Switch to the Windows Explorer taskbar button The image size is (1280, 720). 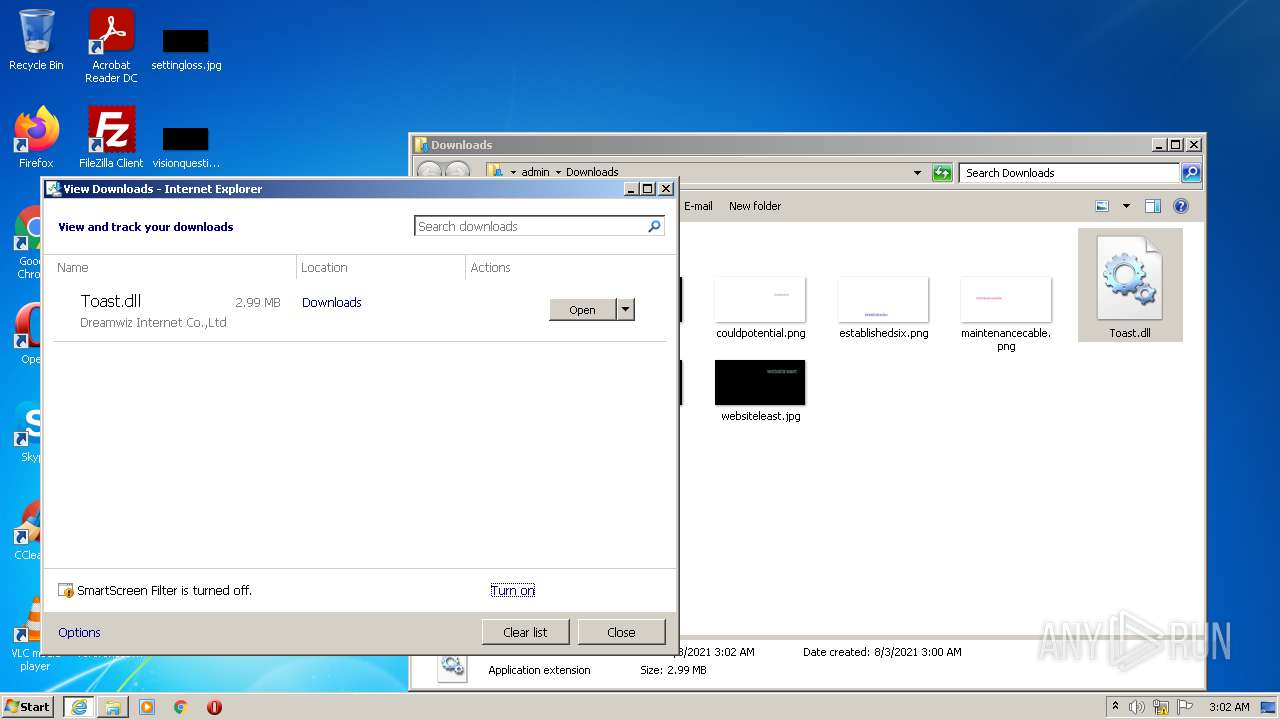coord(113,707)
